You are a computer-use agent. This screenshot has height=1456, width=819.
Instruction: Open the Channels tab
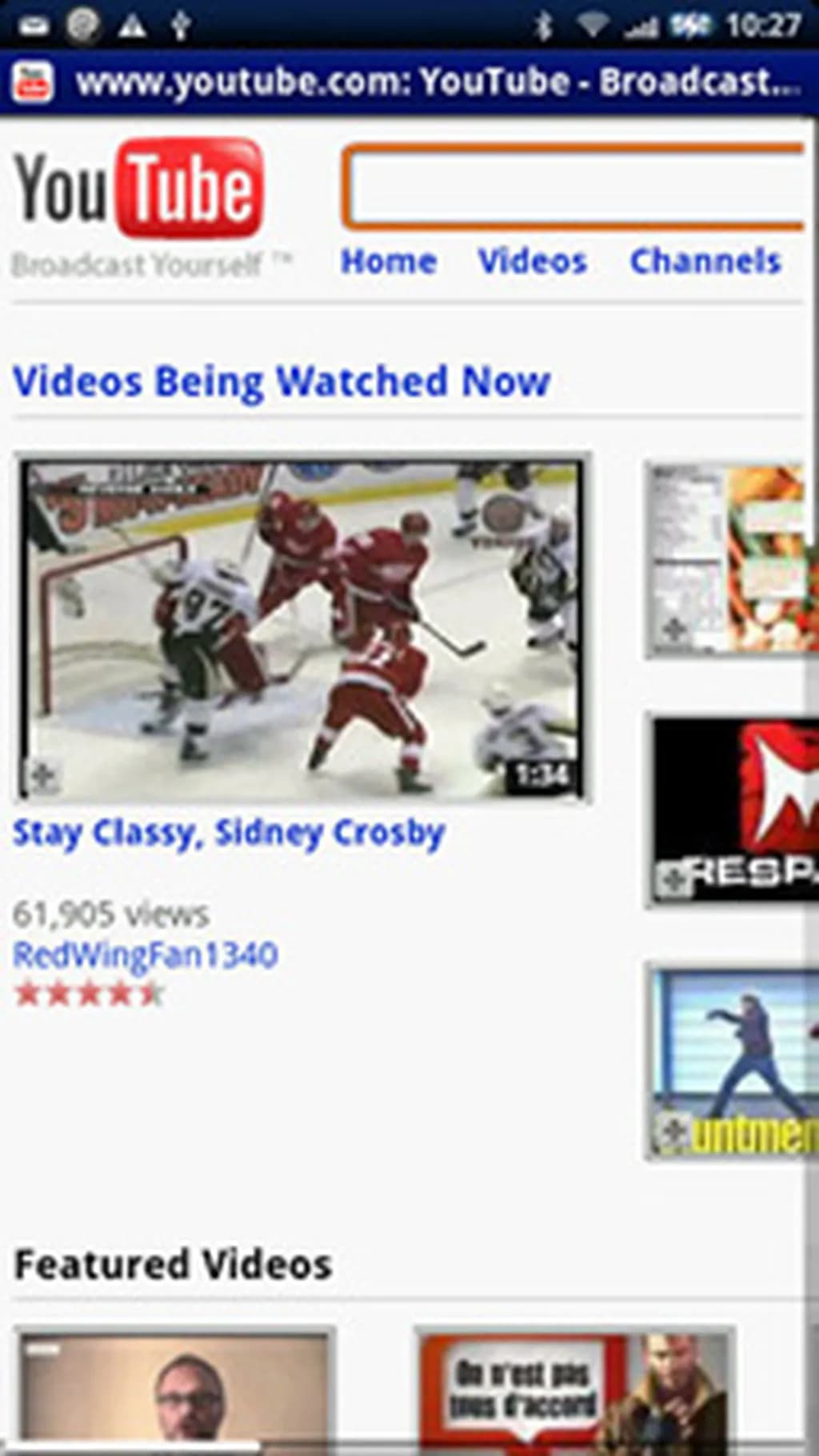(705, 262)
